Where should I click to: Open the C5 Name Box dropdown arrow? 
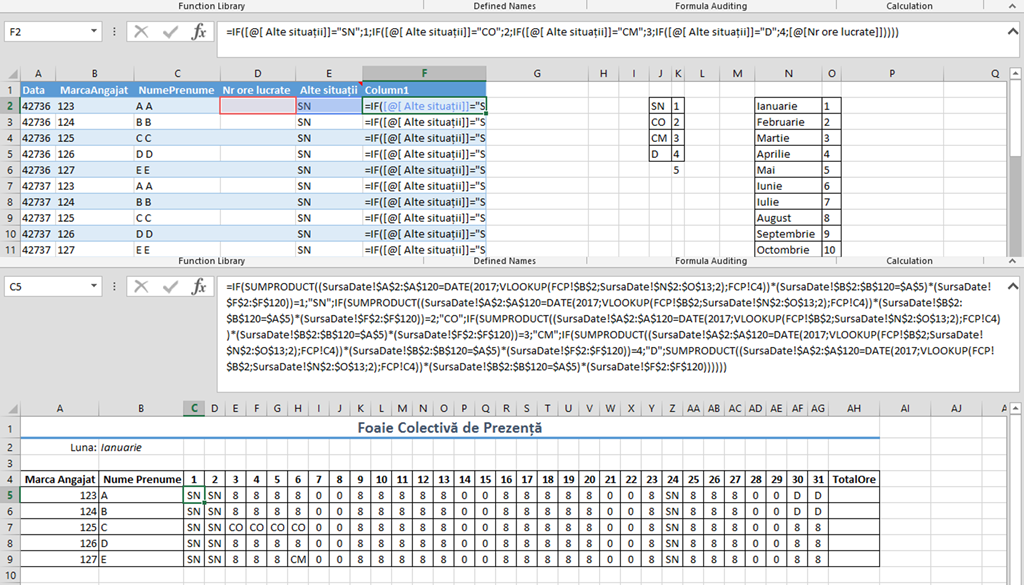(x=94, y=287)
